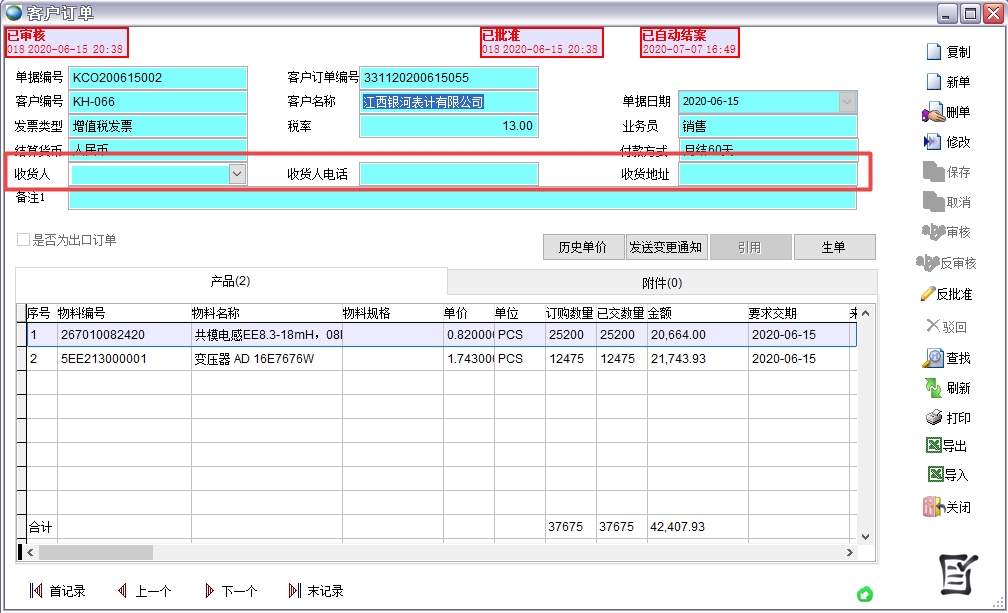1008x613 pixels.
Task: Select the 产品(2) tab
Action: (x=230, y=282)
